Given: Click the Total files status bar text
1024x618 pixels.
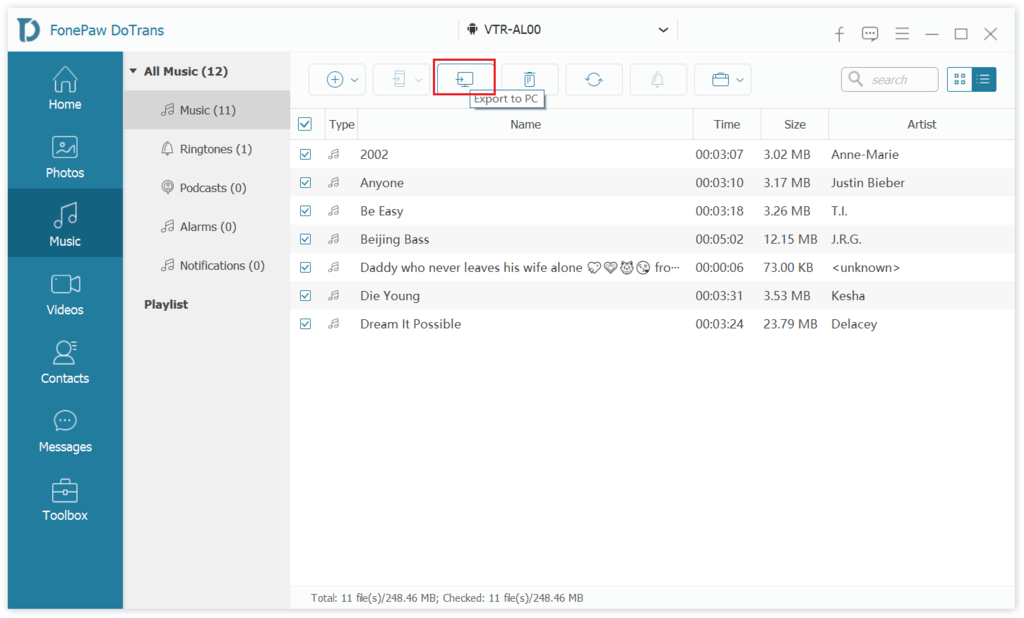Looking at the screenshot, I should click(x=447, y=598).
